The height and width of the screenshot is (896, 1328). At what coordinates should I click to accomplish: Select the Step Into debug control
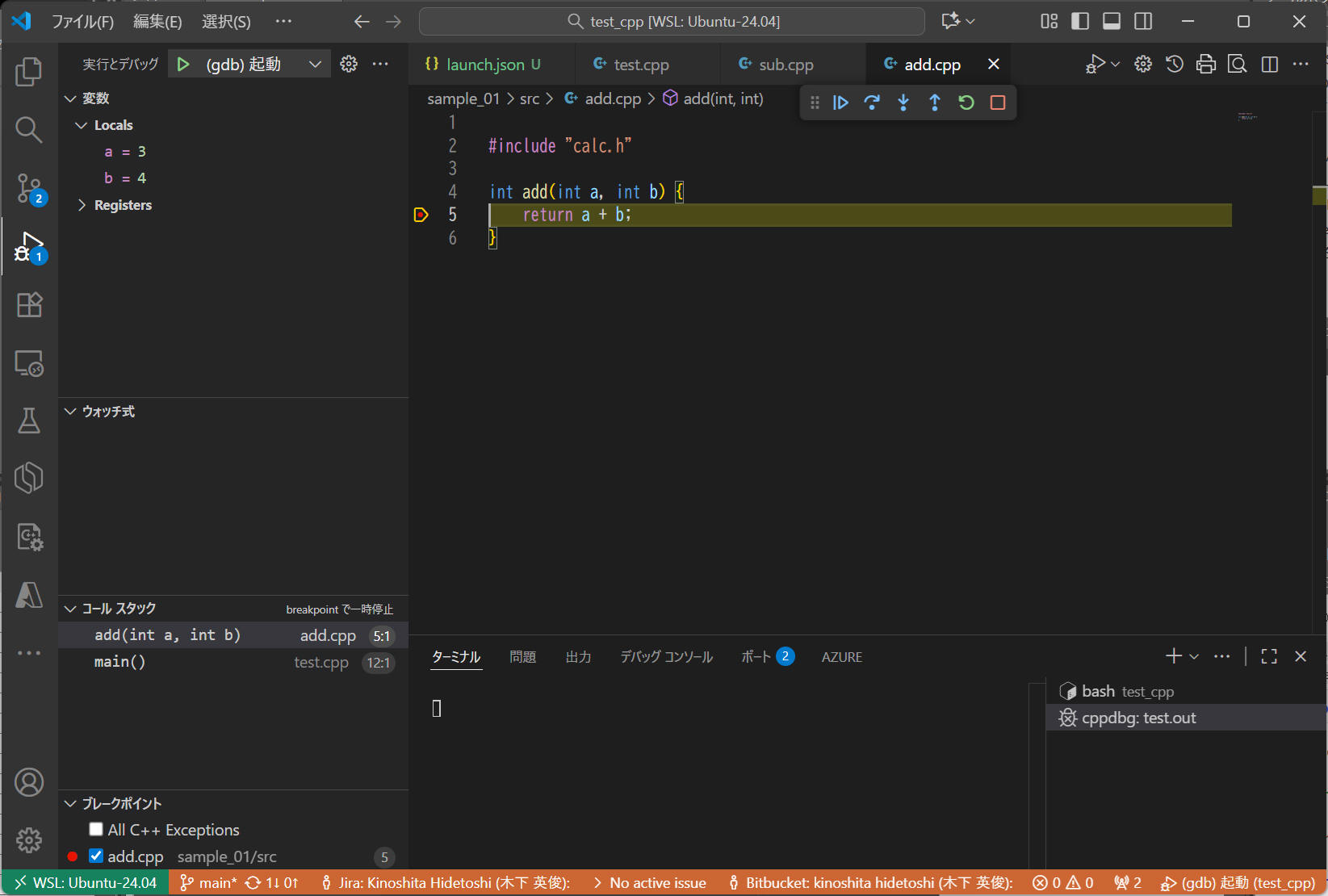(903, 103)
